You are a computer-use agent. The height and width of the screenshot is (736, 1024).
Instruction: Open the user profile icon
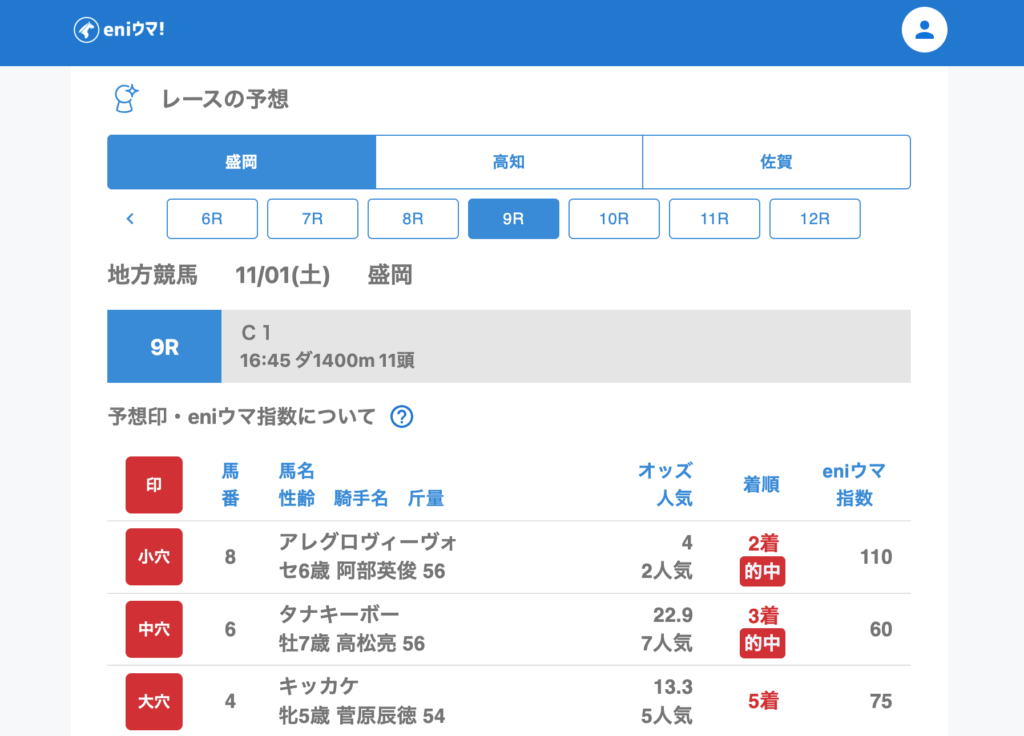(924, 30)
